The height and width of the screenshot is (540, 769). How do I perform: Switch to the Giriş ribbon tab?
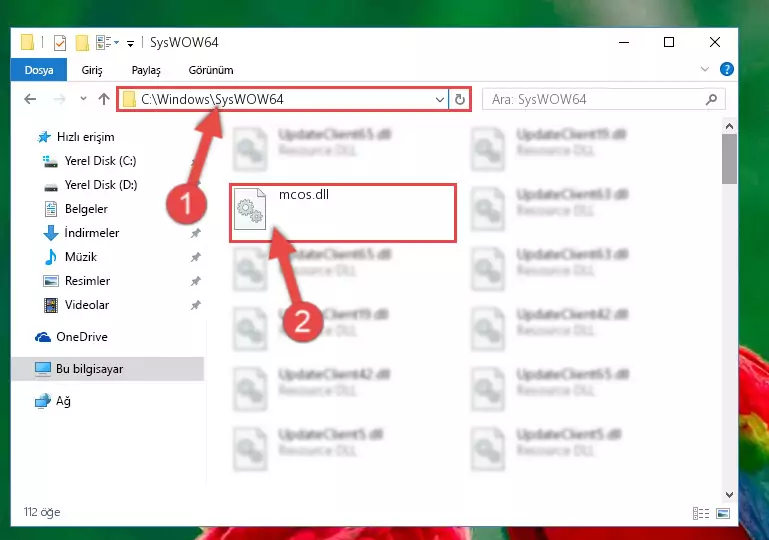click(x=92, y=70)
